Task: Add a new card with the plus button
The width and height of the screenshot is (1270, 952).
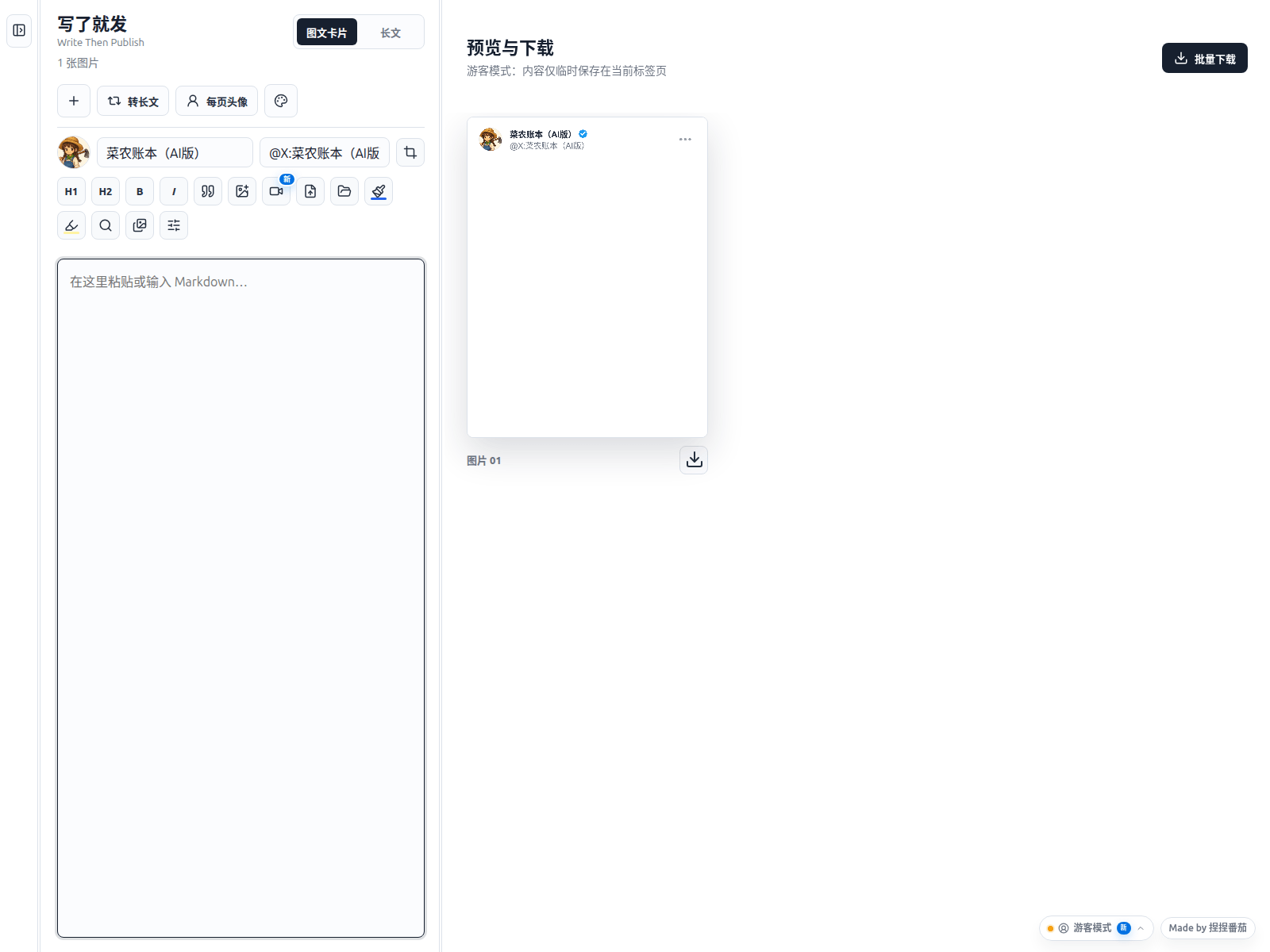Action: click(74, 101)
